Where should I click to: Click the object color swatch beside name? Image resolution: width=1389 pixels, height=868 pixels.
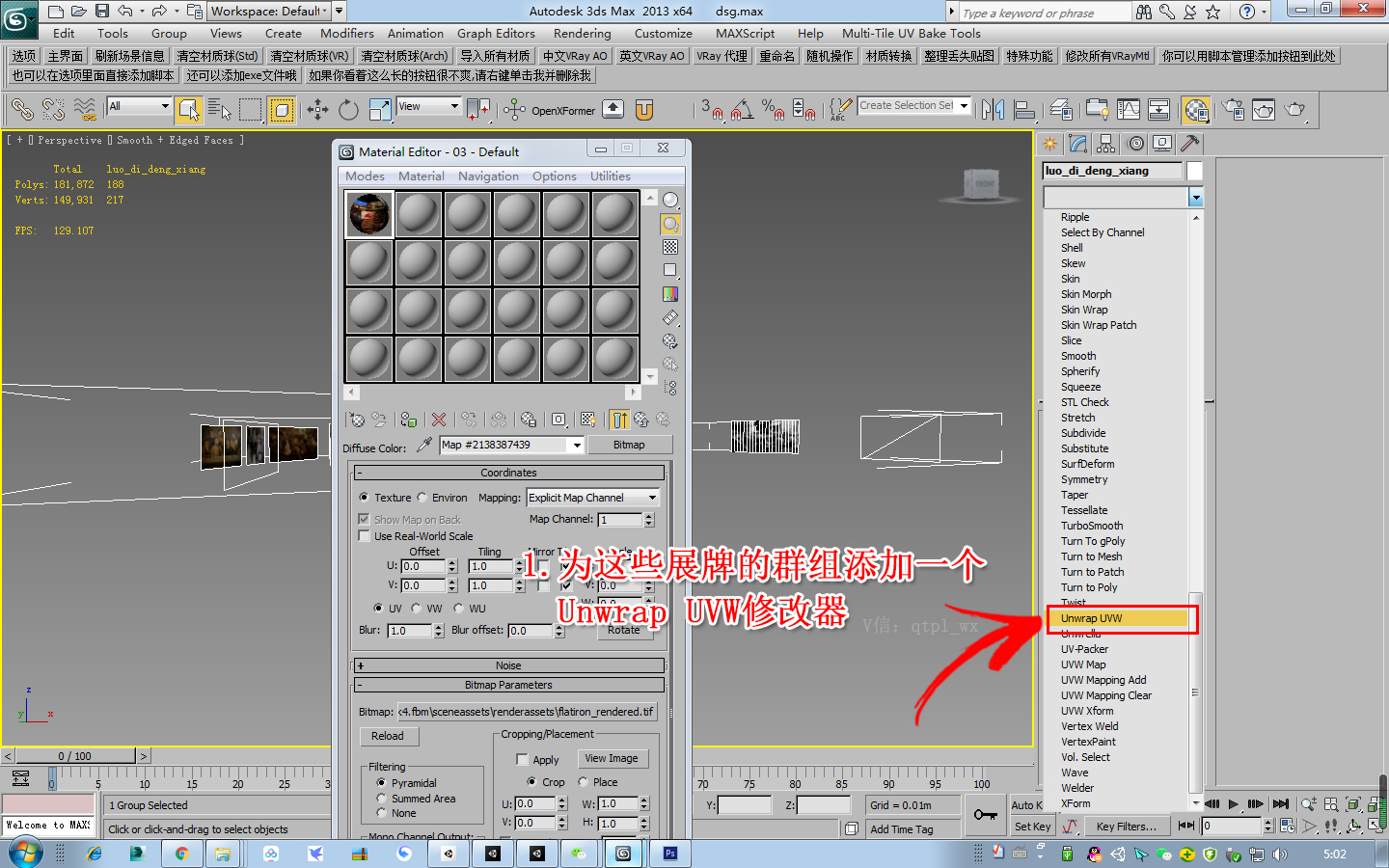pos(1195,171)
